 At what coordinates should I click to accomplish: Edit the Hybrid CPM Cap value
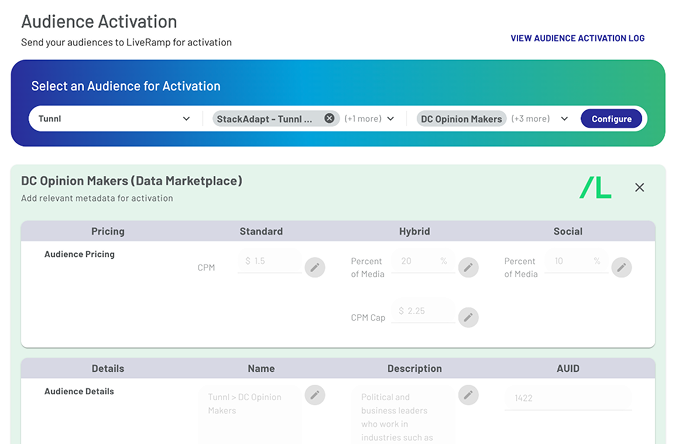coord(468,318)
